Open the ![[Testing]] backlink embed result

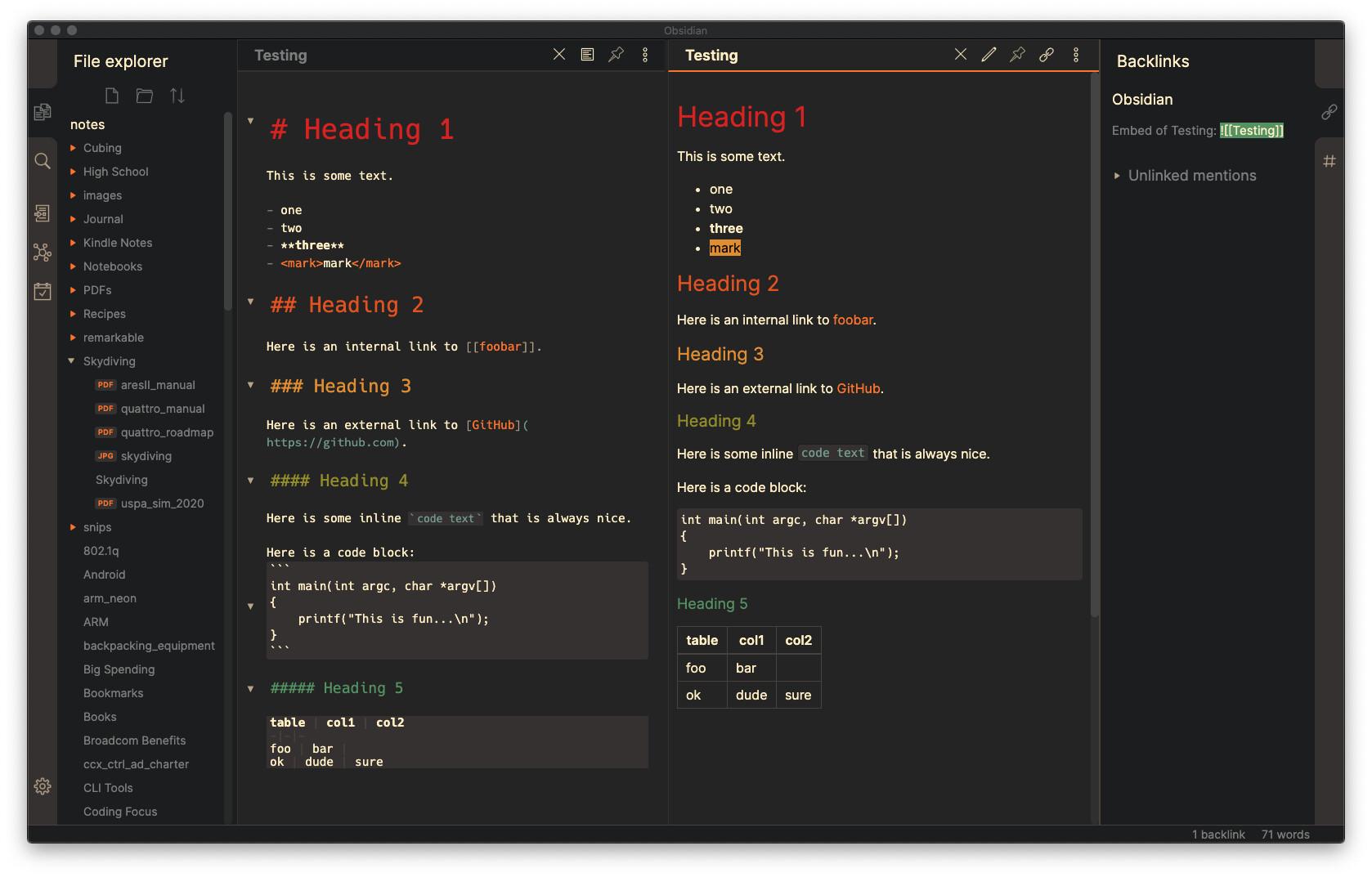coord(1252,130)
